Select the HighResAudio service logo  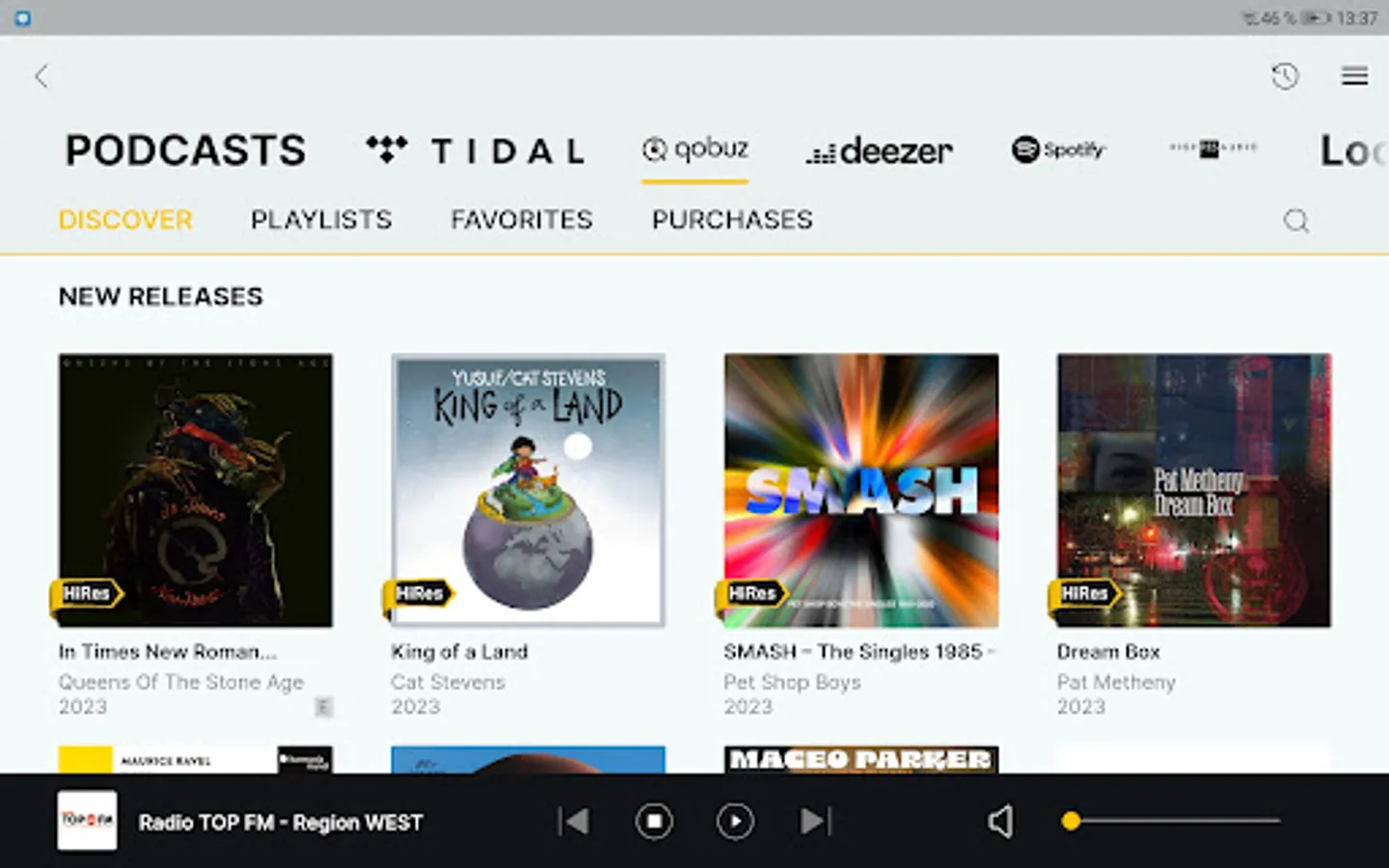click(1213, 149)
